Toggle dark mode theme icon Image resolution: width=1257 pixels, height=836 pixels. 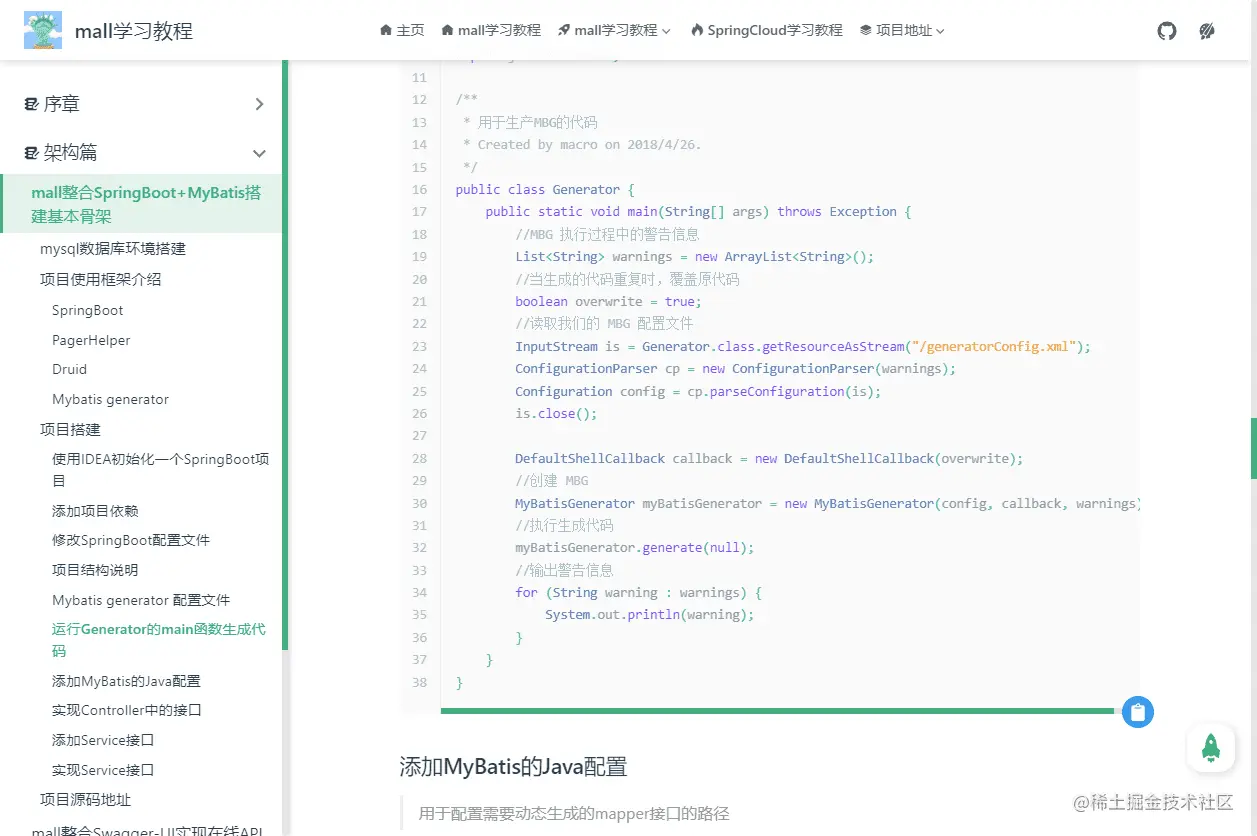pos(1207,31)
